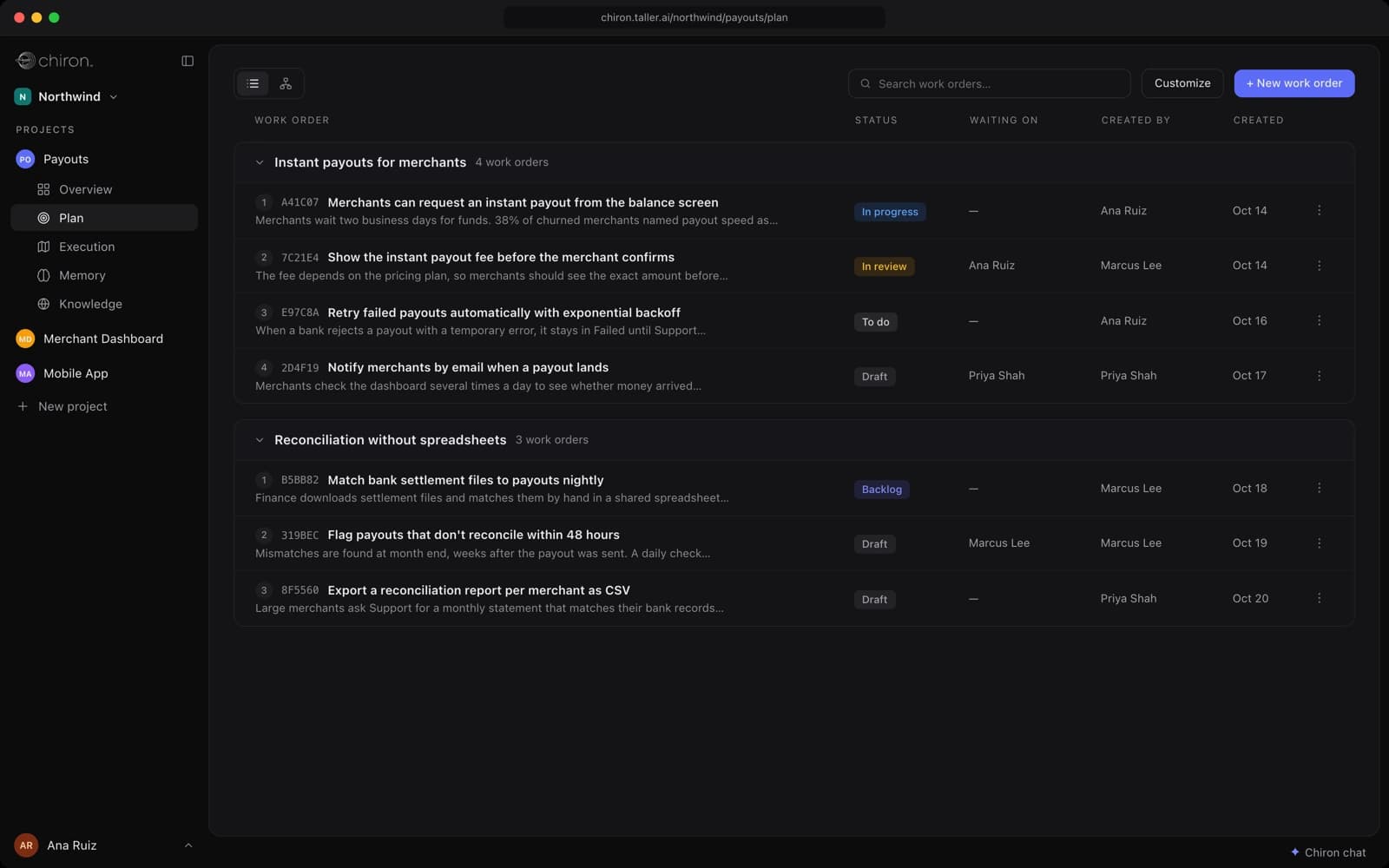Click the Execution map icon
The height and width of the screenshot is (868, 1389).
point(43,247)
